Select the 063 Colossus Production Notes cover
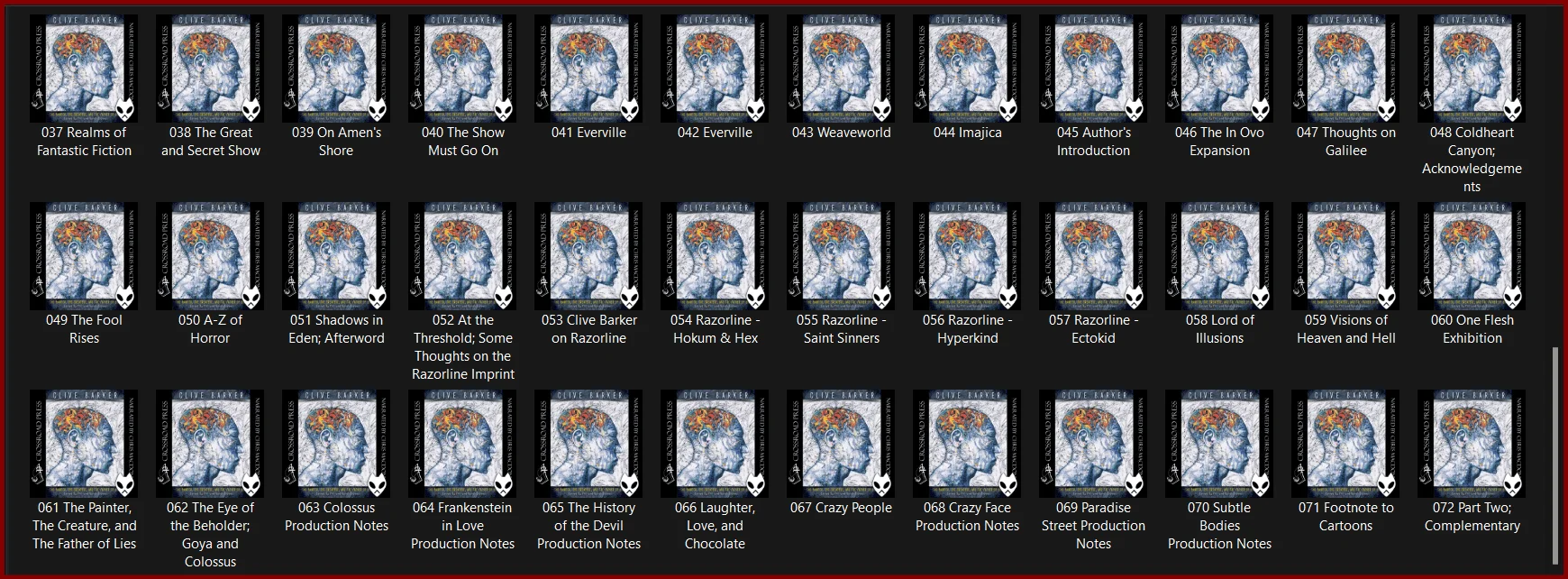 pyautogui.click(x=336, y=444)
